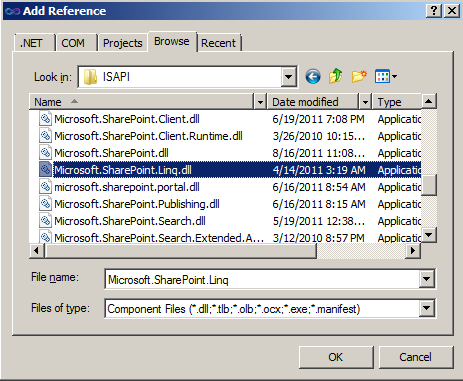Viewport: 463px width, 381px height.
Task: Click the Help question mark button
Action: coord(434,11)
